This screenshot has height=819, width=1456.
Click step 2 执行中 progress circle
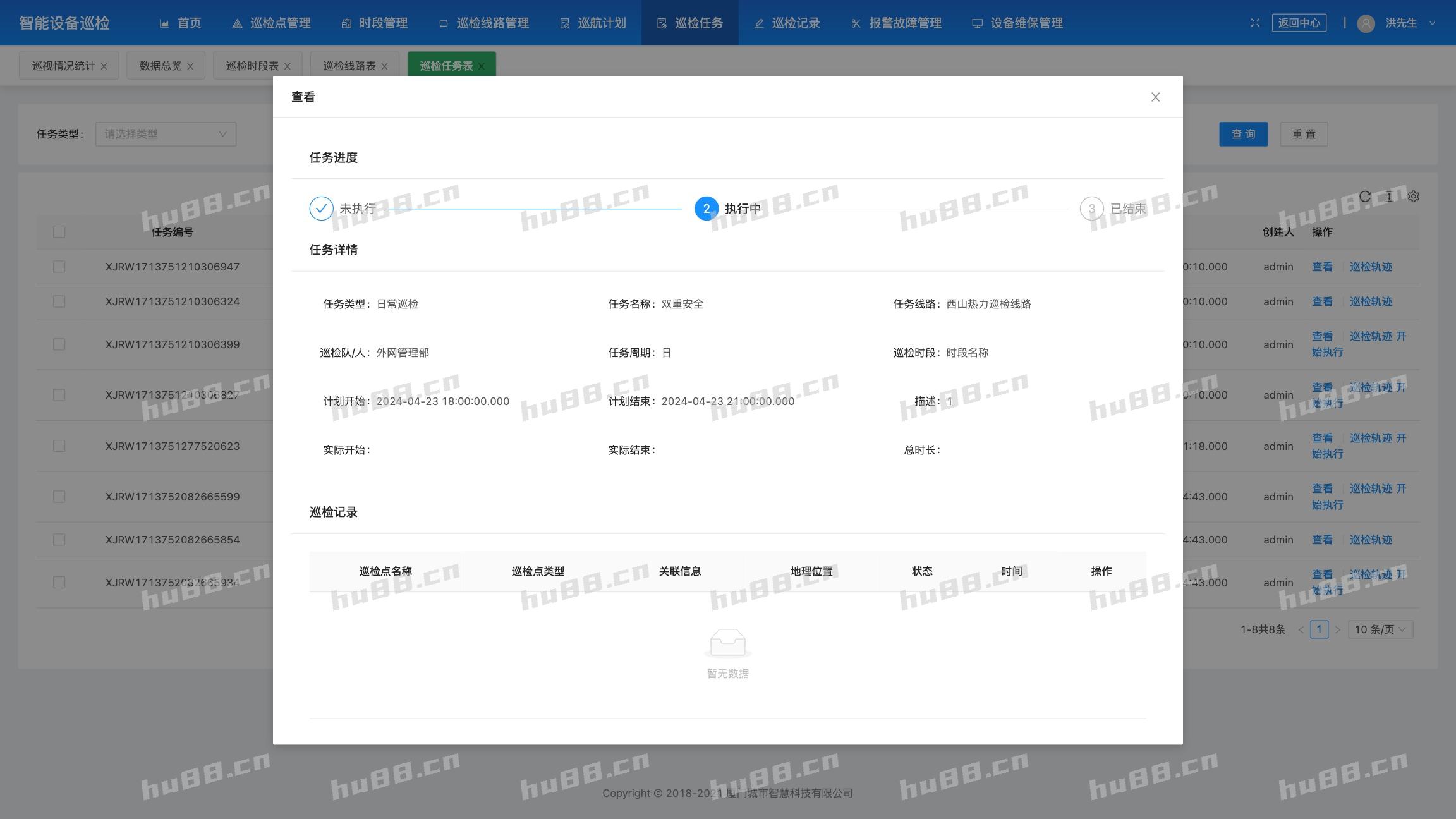click(x=706, y=209)
